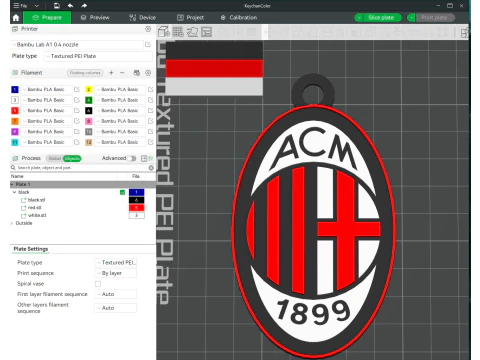Expand the Outside tree node
This screenshot has height=360, width=480.
tap(12, 223)
